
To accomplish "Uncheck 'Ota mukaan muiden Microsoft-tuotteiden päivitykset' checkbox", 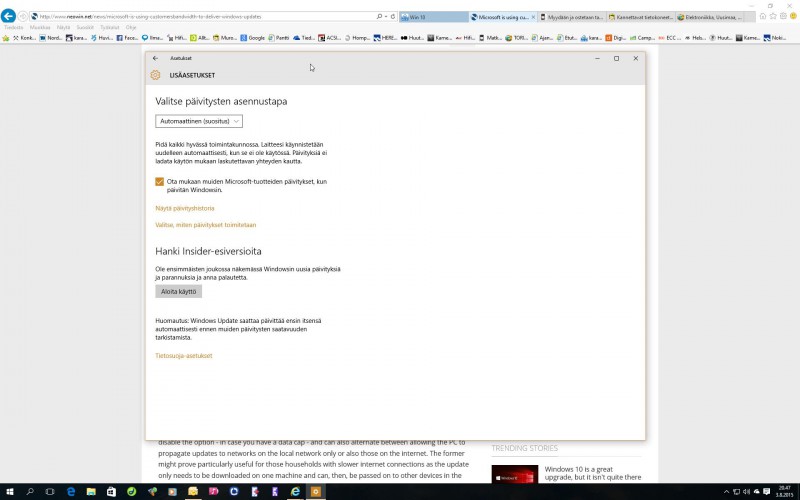I will pos(159,181).
